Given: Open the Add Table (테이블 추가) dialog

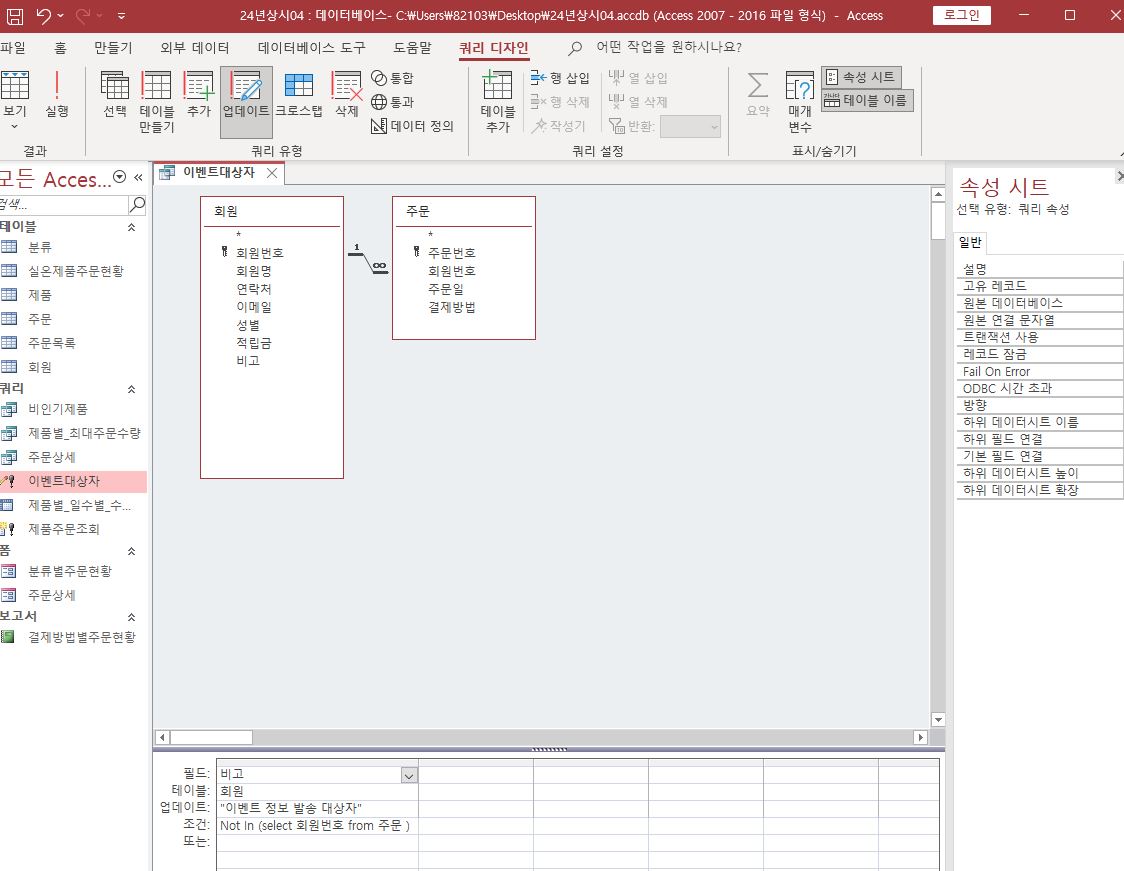Looking at the screenshot, I should [x=497, y=102].
